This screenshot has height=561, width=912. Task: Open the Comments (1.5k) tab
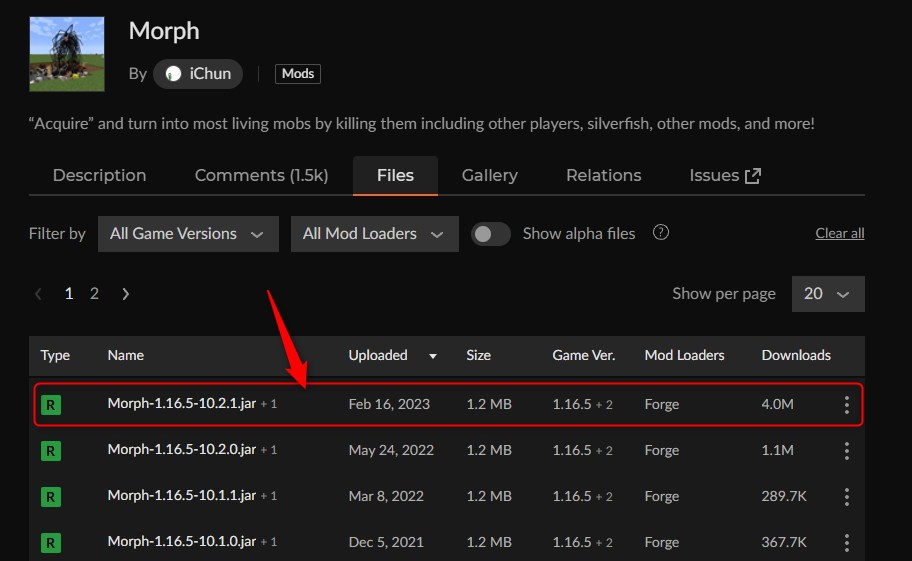click(261, 175)
